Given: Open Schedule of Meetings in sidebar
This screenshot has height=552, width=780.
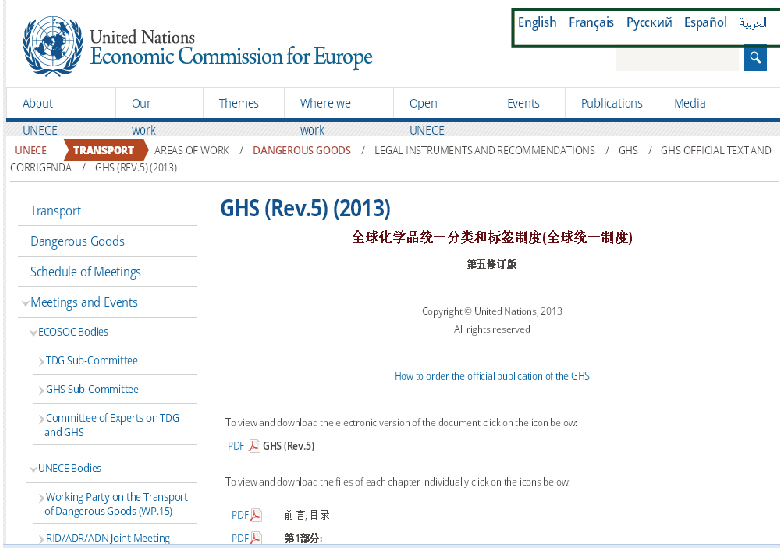Looking at the screenshot, I should (x=85, y=272).
